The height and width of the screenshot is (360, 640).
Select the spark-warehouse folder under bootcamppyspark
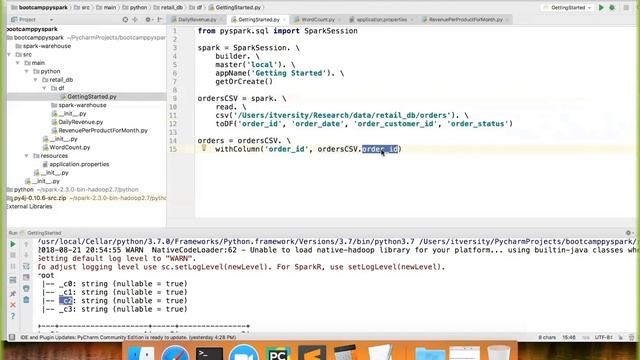tap(47, 46)
